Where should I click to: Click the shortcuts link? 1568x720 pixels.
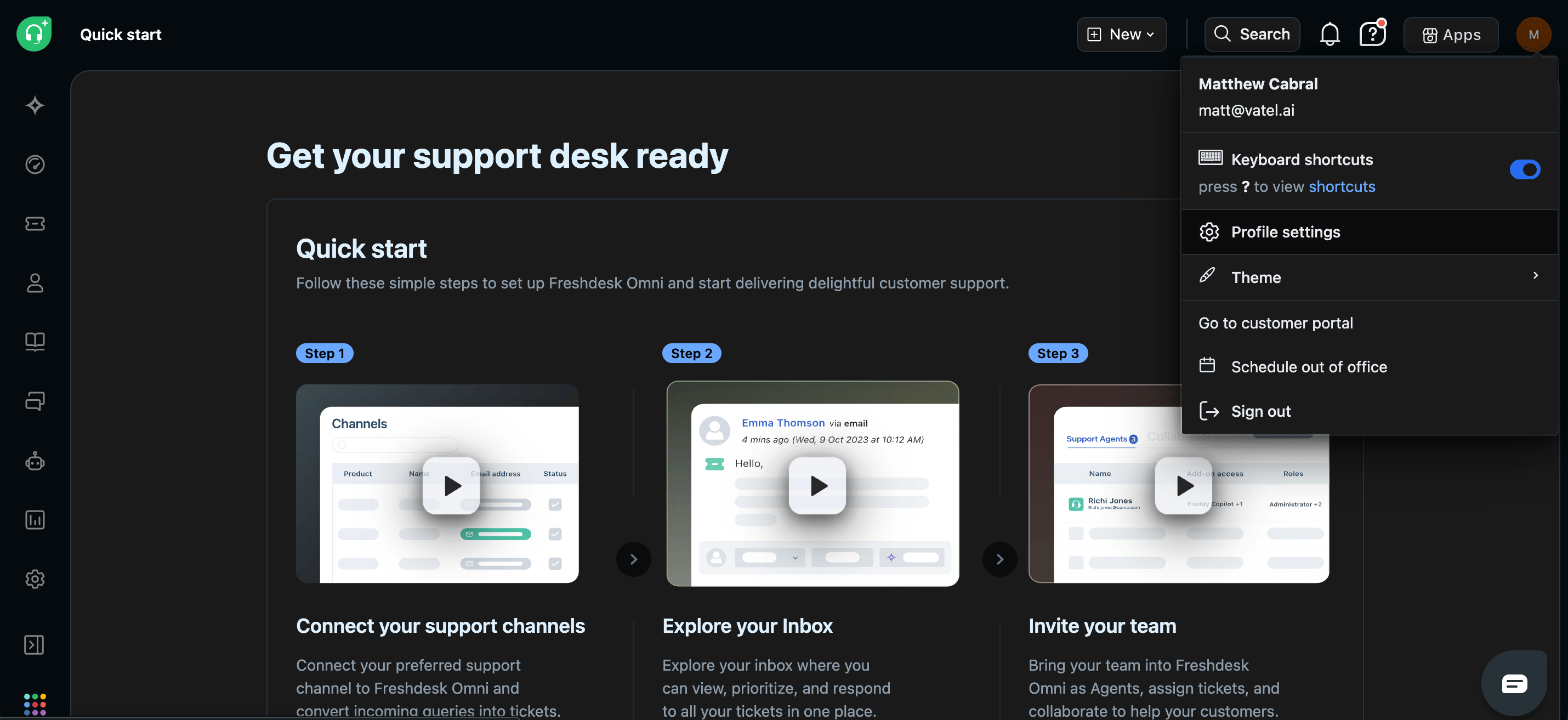pyautogui.click(x=1342, y=186)
